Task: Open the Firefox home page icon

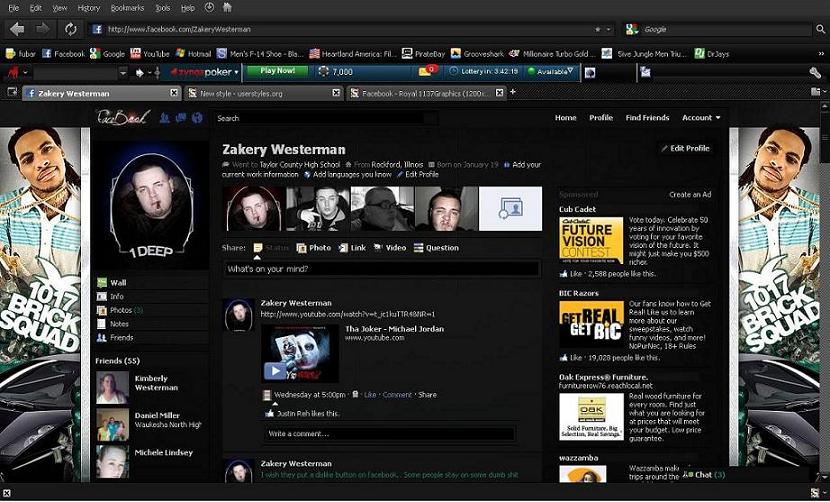Action: click(227, 7)
